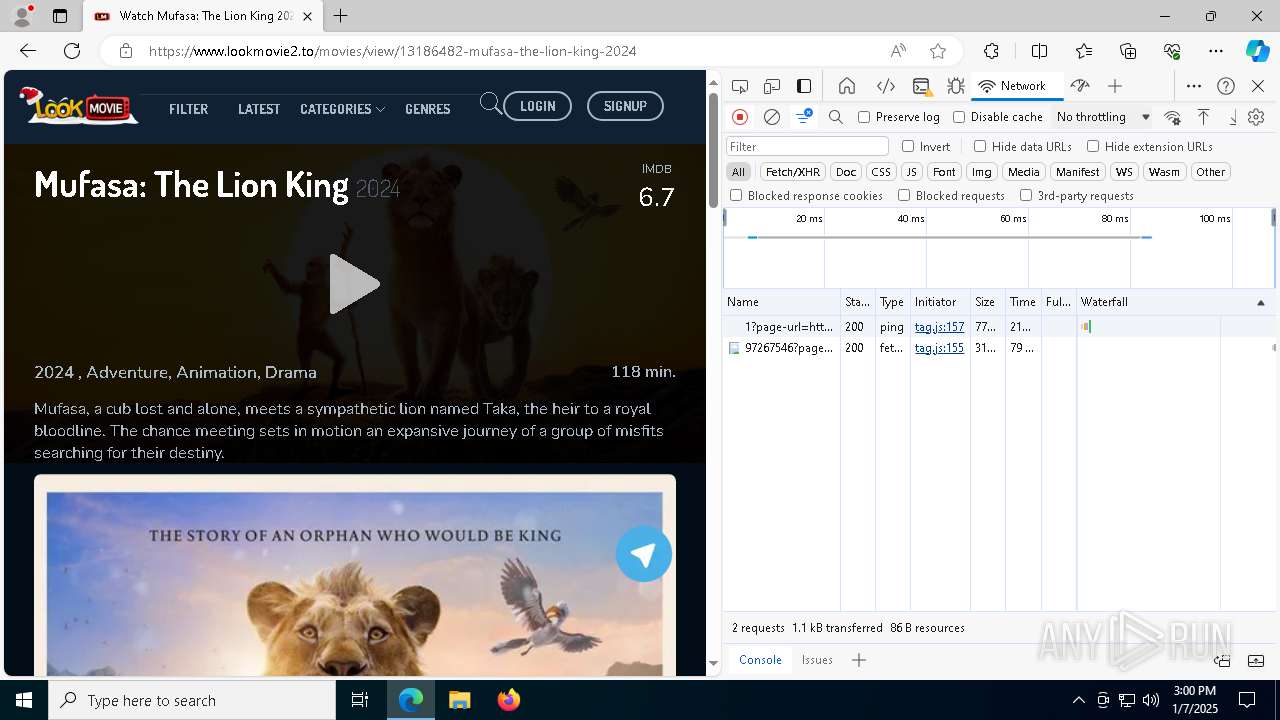Filter requests by Img type
The height and width of the screenshot is (720, 1280).
pyautogui.click(x=982, y=172)
